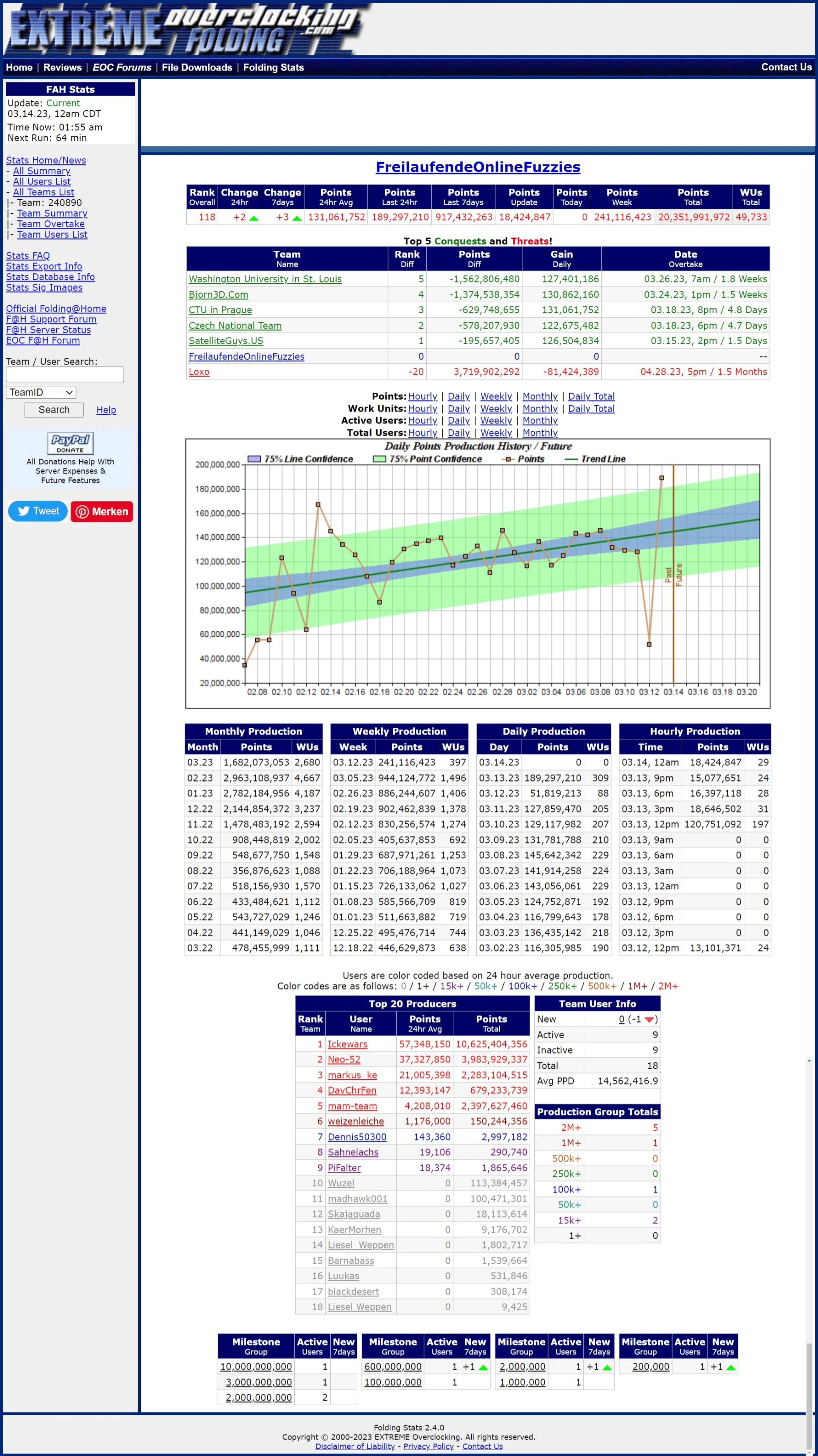Open Bjorn3D.Com team link

pyautogui.click(x=219, y=295)
